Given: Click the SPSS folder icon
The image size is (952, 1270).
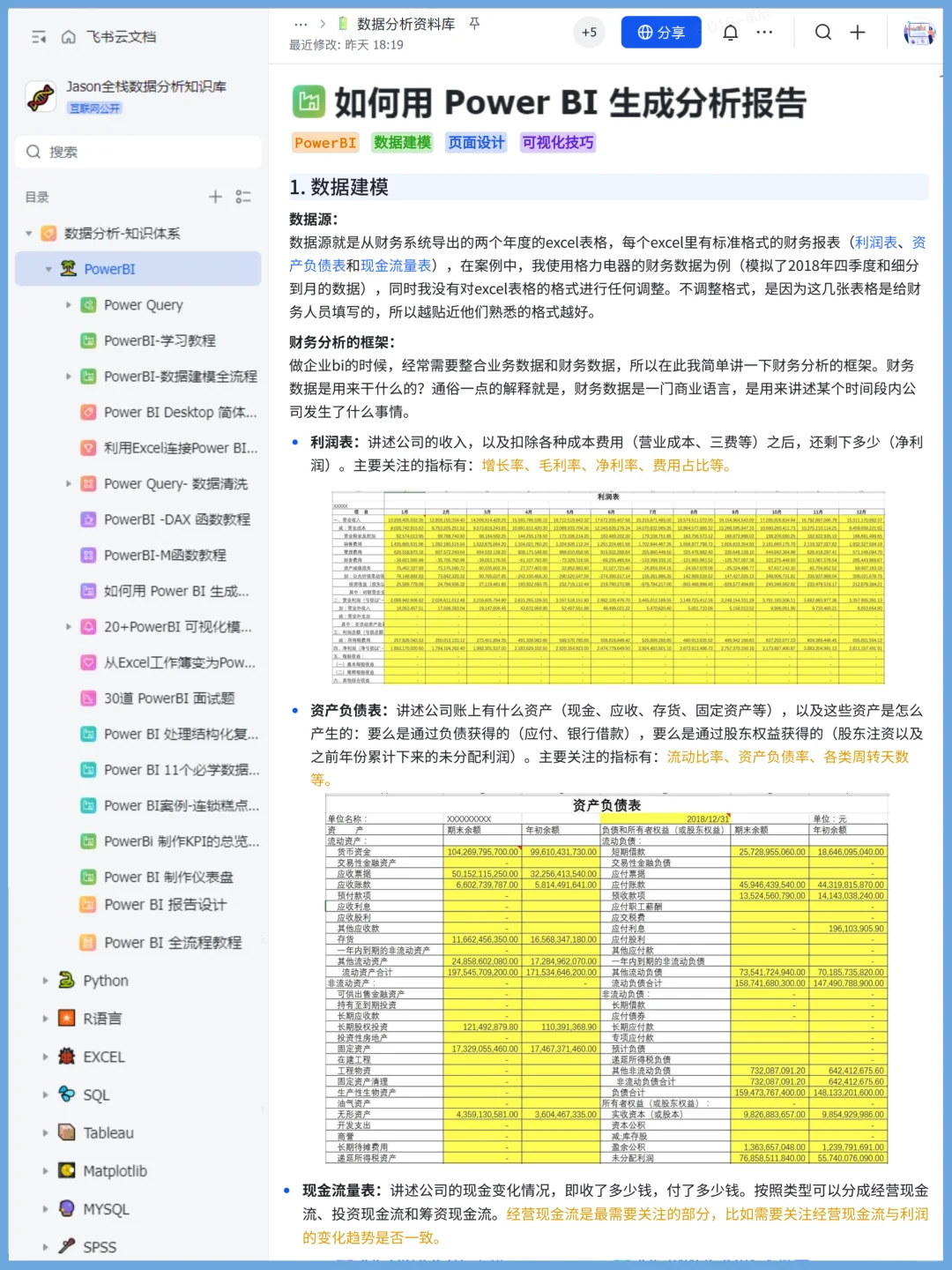Looking at the screenshot, I should [x=66, y=1246].
